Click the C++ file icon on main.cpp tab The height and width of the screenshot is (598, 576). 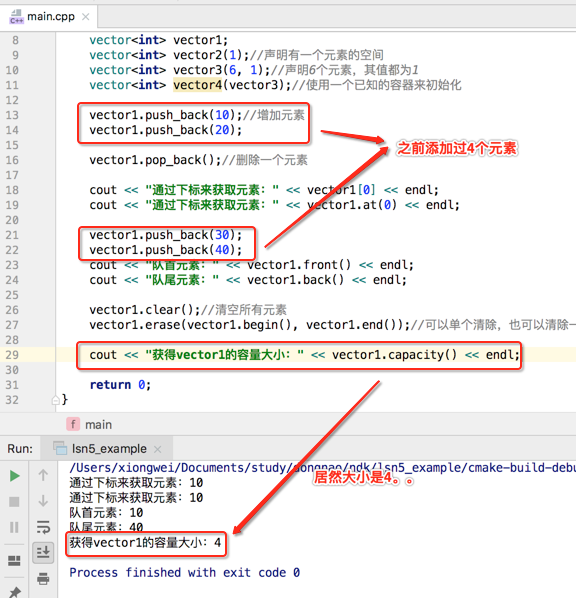16,17
